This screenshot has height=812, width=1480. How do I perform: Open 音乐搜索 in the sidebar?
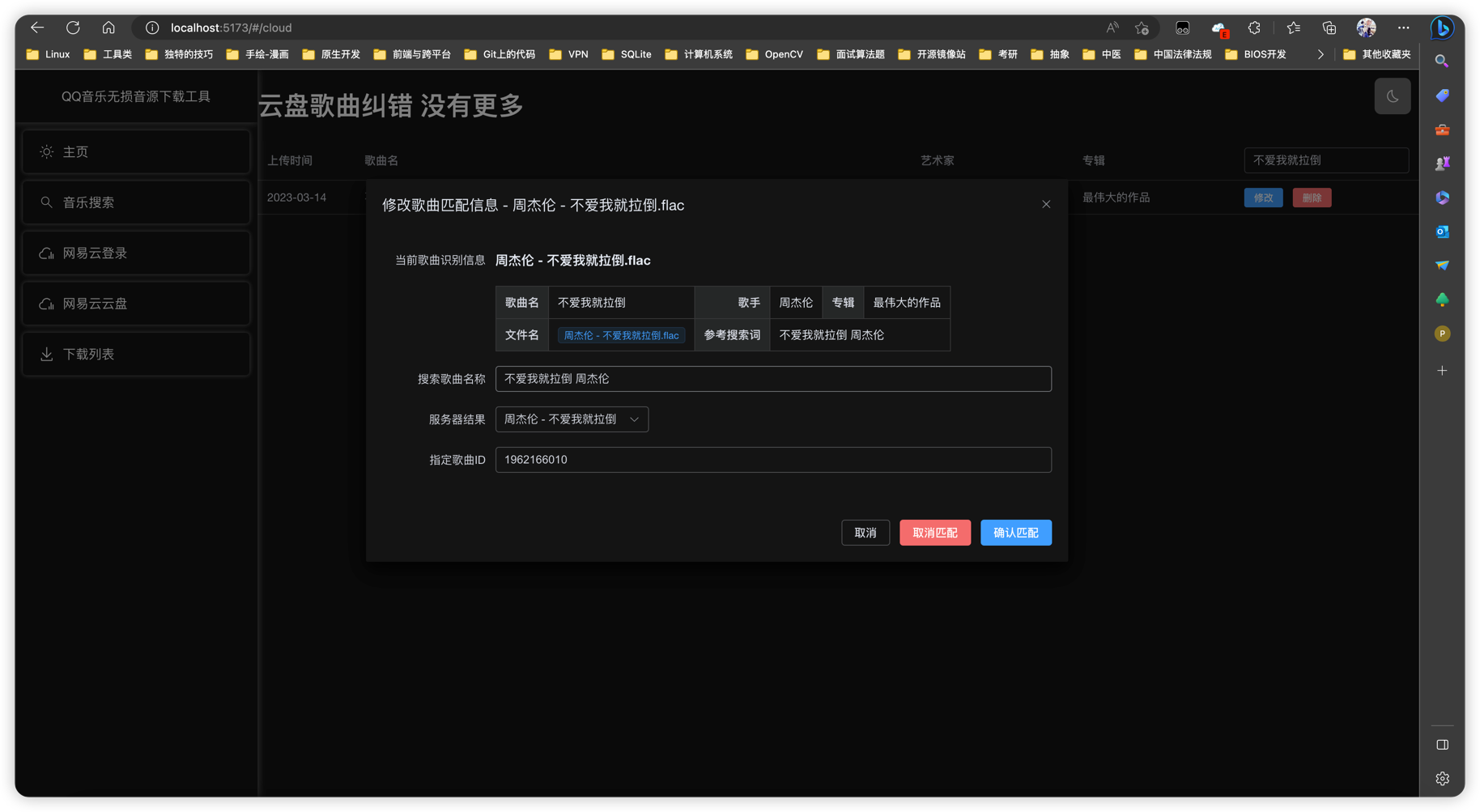pyautogui.click(x=136, y=202)
